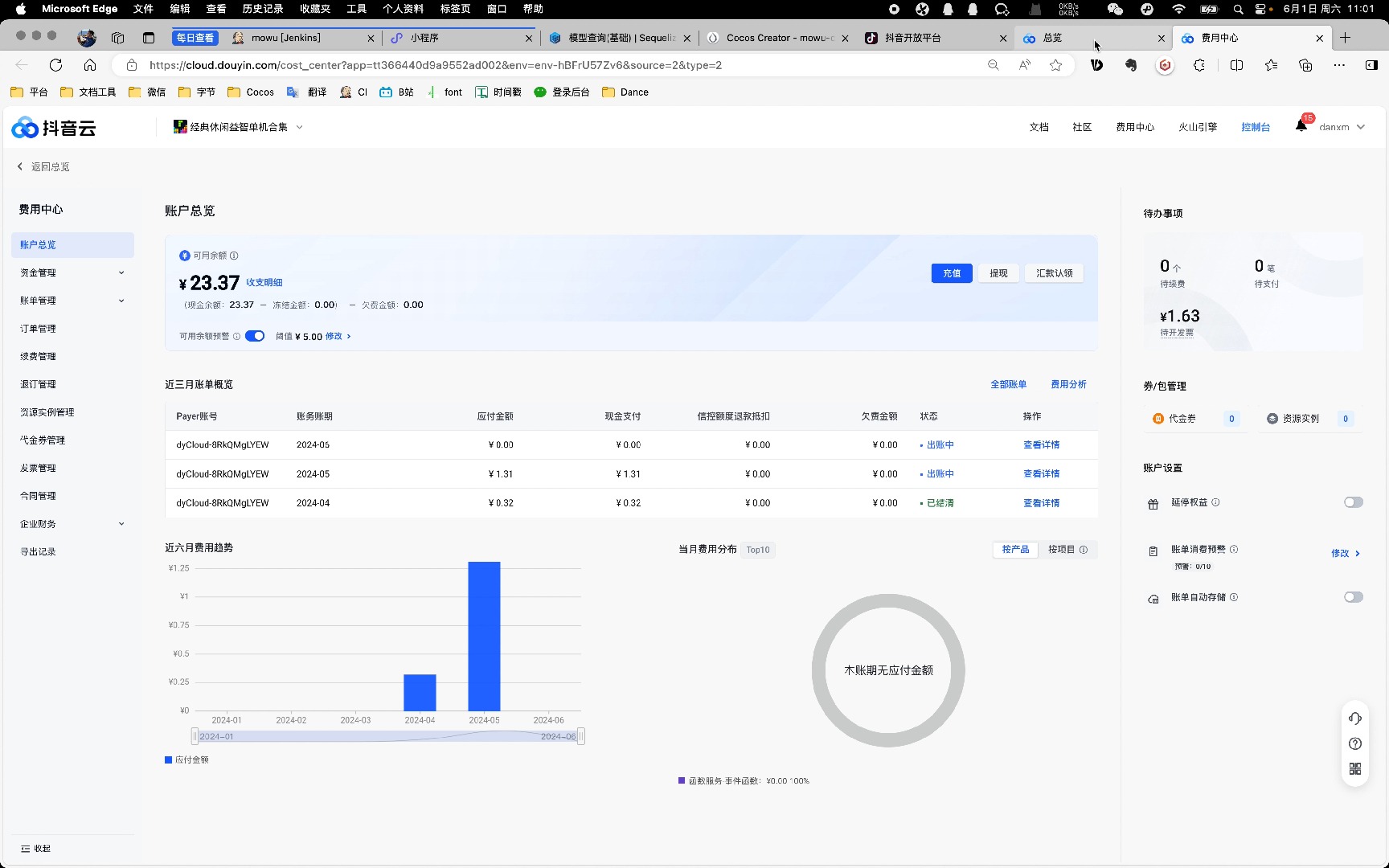
Task: Toggle 延停权益 switch
Action: click(1354, 502)
